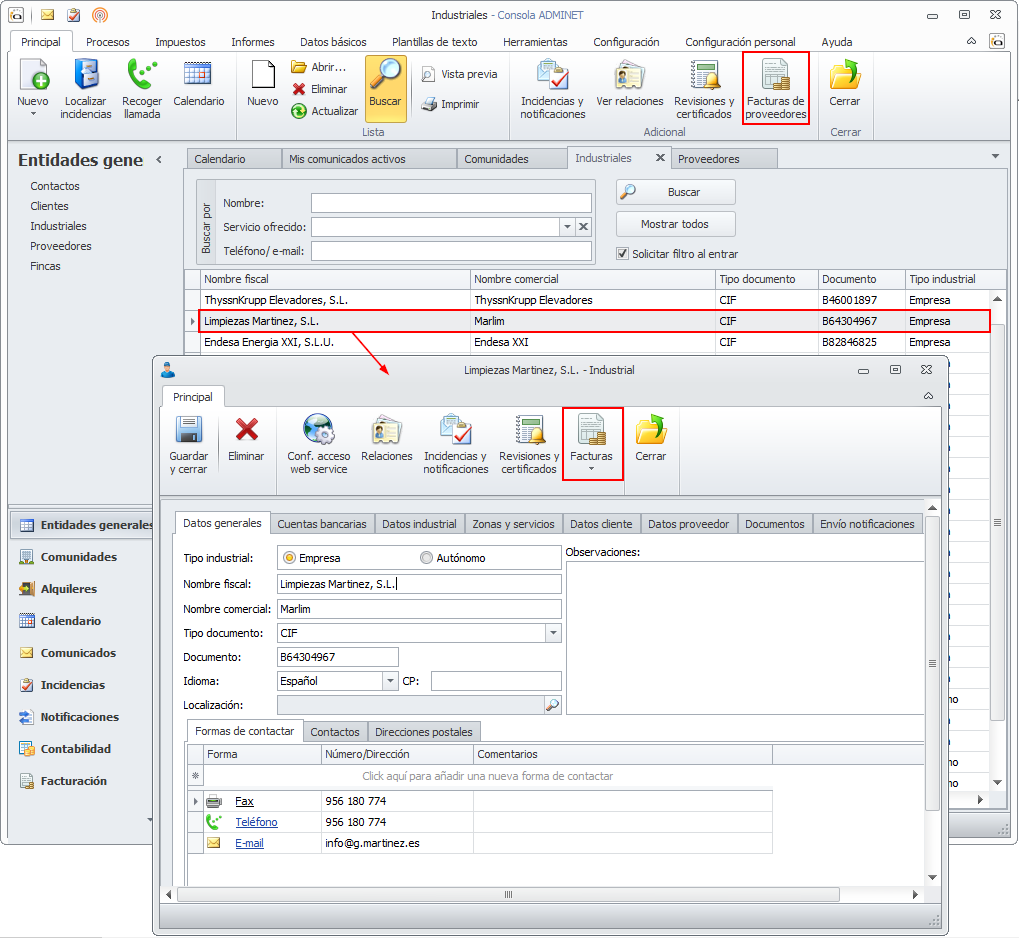Open Incidencias y notificaciones in main ribbon
Screen dimensions: 1019x938
552,89
